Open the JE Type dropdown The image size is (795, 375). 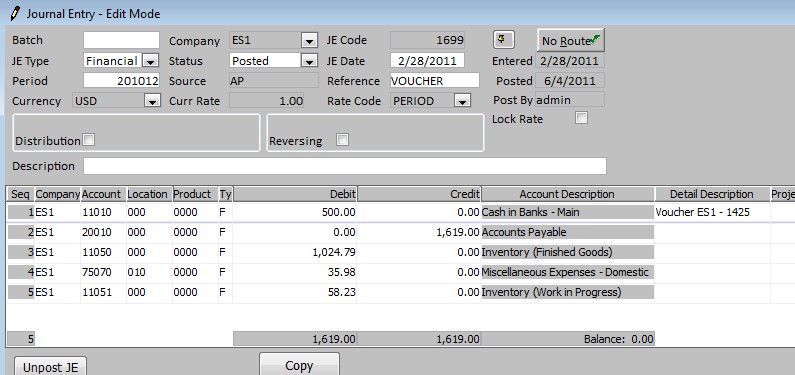tap(150, 61)
